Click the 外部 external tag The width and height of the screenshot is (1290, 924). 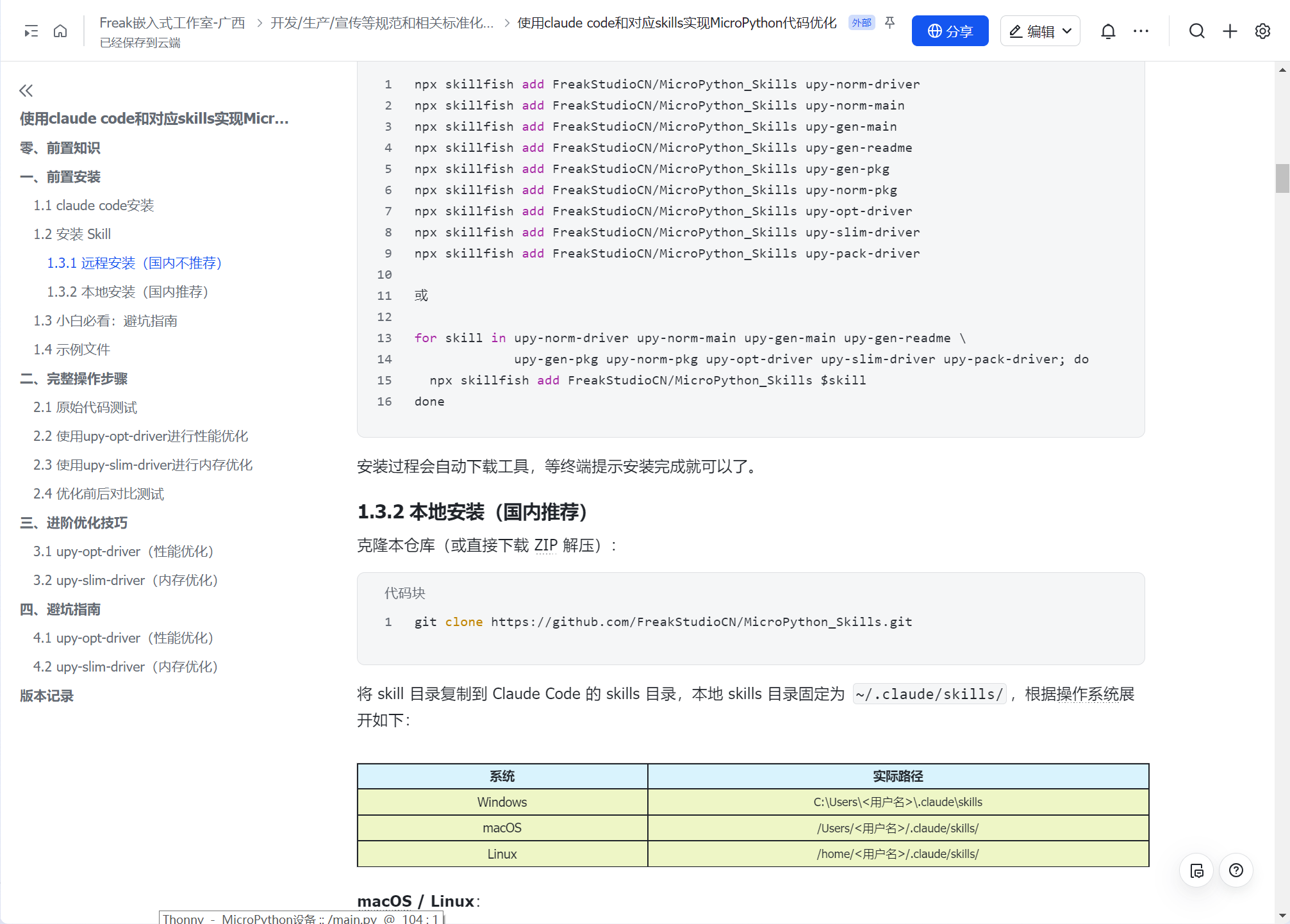click(861, 23)
